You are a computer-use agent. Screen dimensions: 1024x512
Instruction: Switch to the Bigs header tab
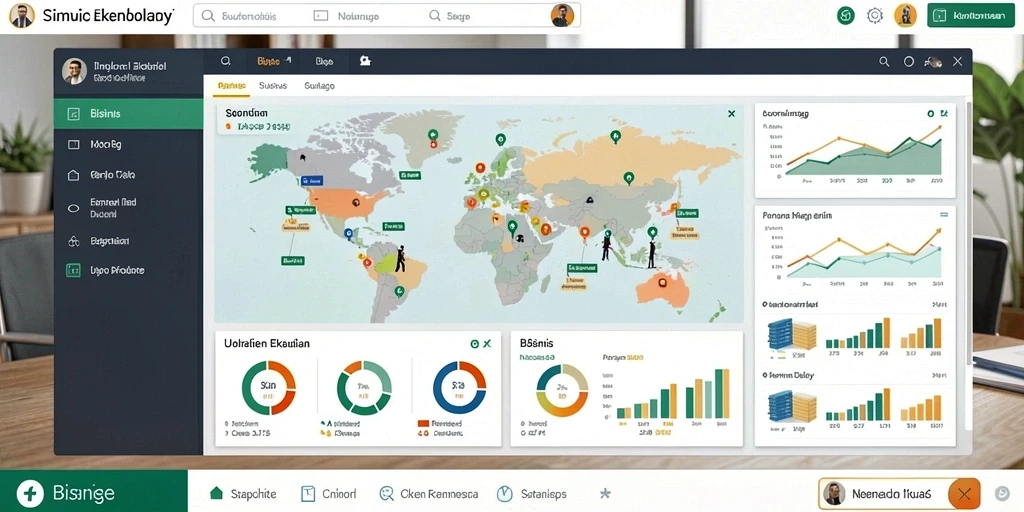(x=324, y=61)
